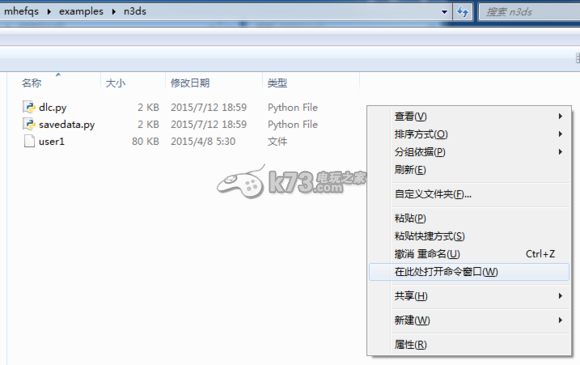
Task: Click the 2015/4/8 5:30 date cell
Action: pyautogui.click(x=203, y=141)
